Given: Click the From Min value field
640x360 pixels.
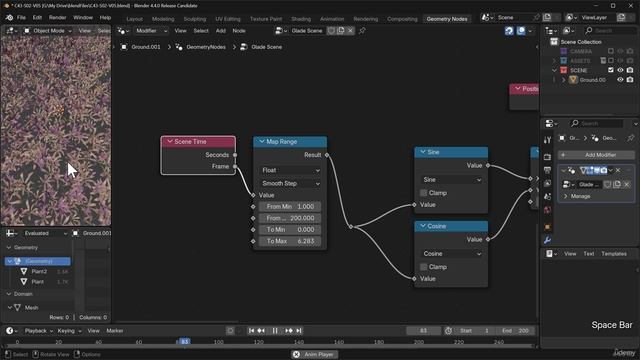Looking at the screenshot, I should (x=290, y=207).
